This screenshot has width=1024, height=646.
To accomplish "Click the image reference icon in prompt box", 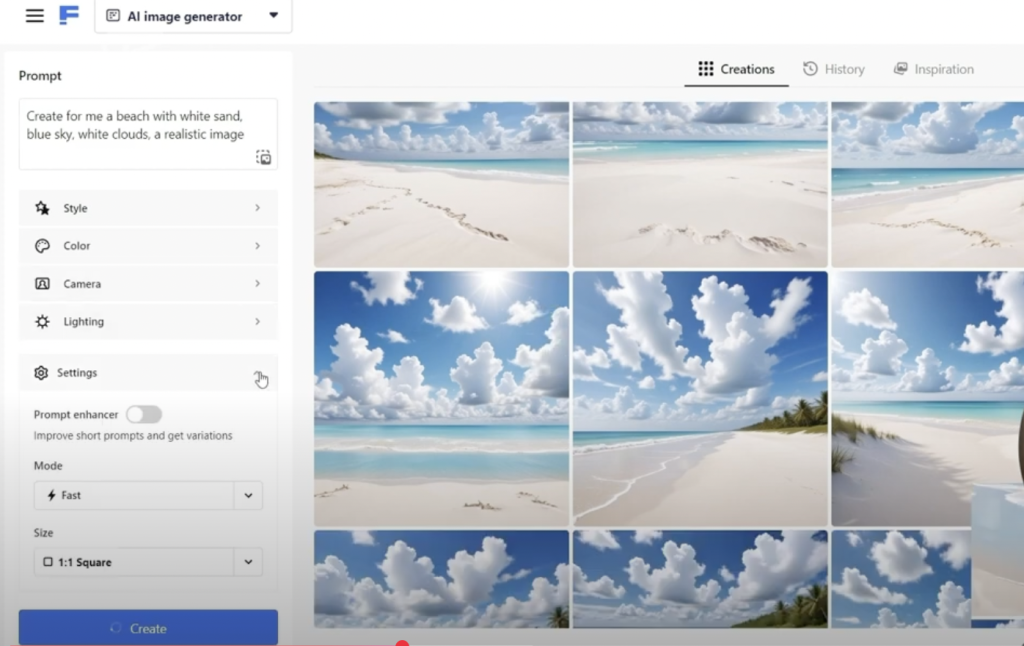I will click(263, 157).
